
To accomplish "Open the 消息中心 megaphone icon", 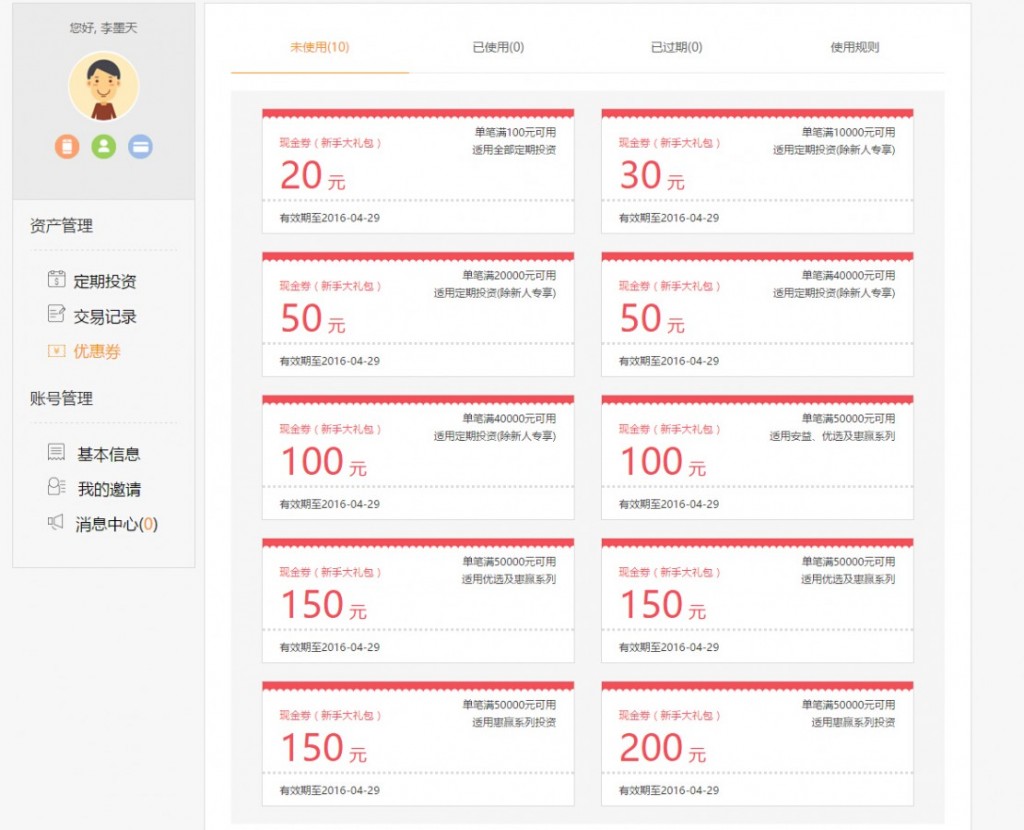I will (56, 523).
